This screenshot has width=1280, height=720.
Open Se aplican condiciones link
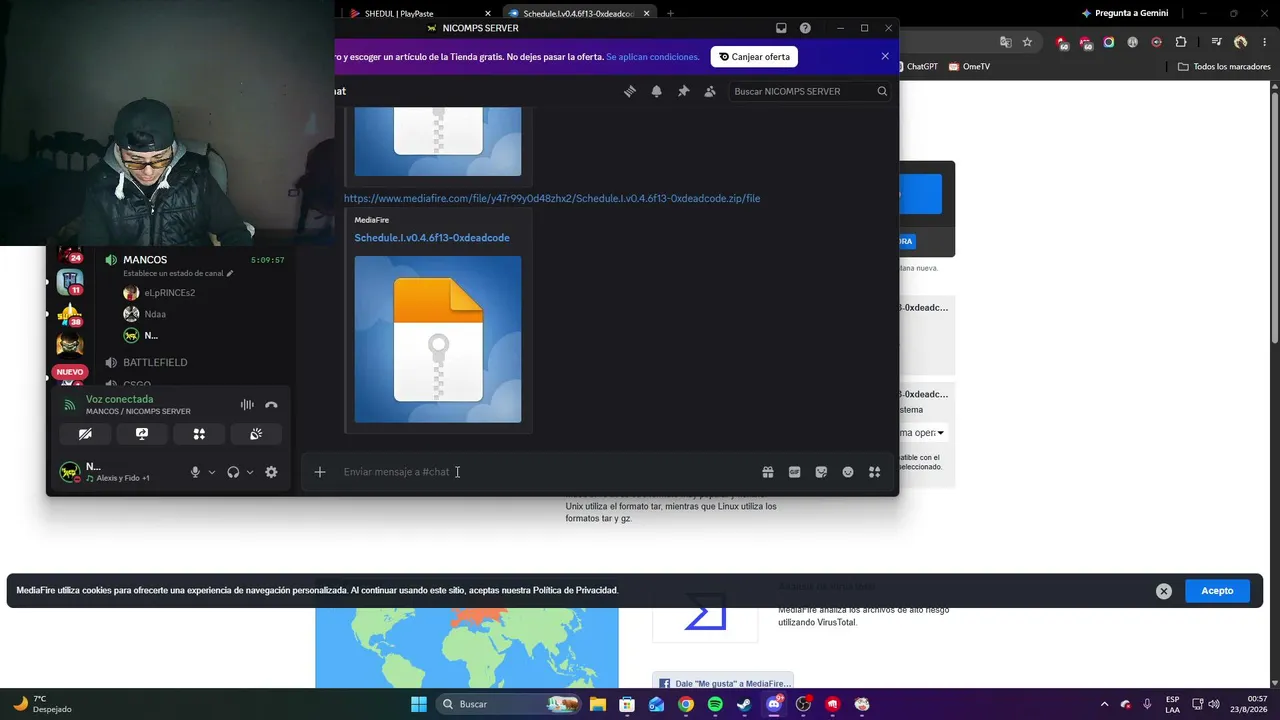(x=653, y=57)
